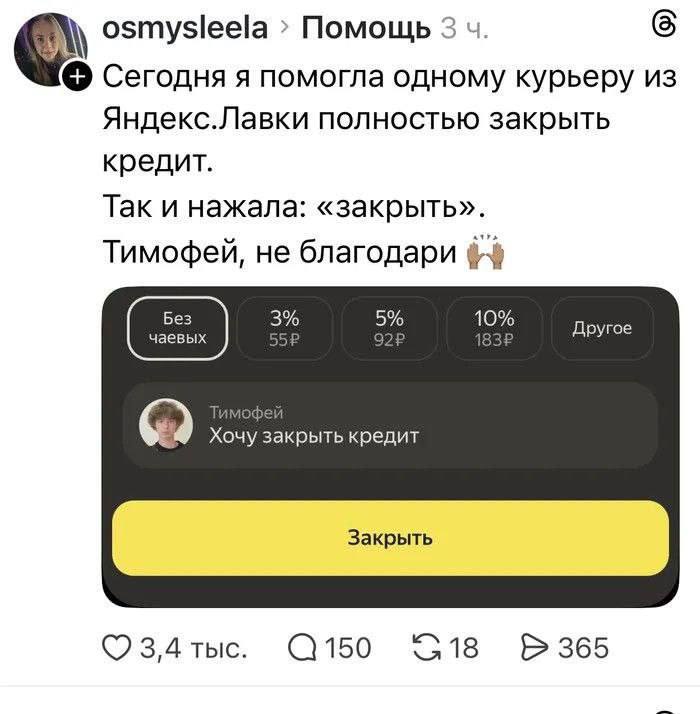700x714 pixels.
Task: Follow osmysleela with the plus badge
Action: (x=77, y=77)
